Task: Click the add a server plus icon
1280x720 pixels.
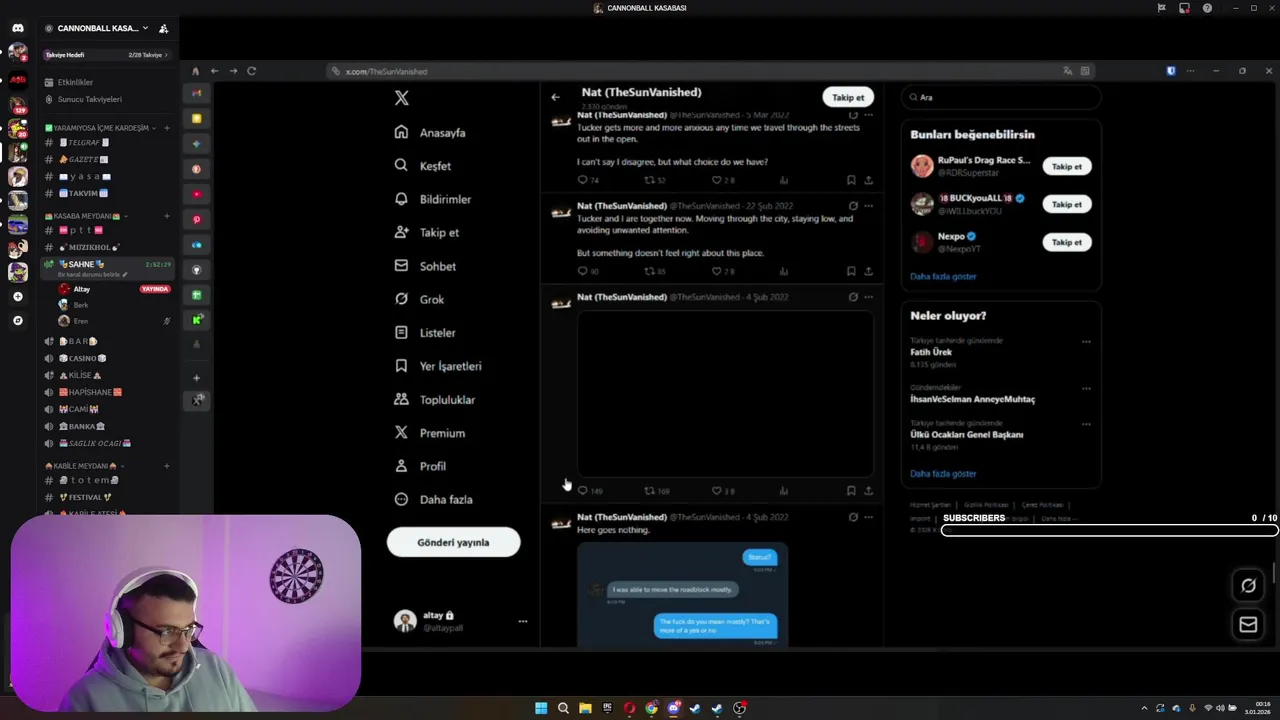Action: tap(17, 297)
